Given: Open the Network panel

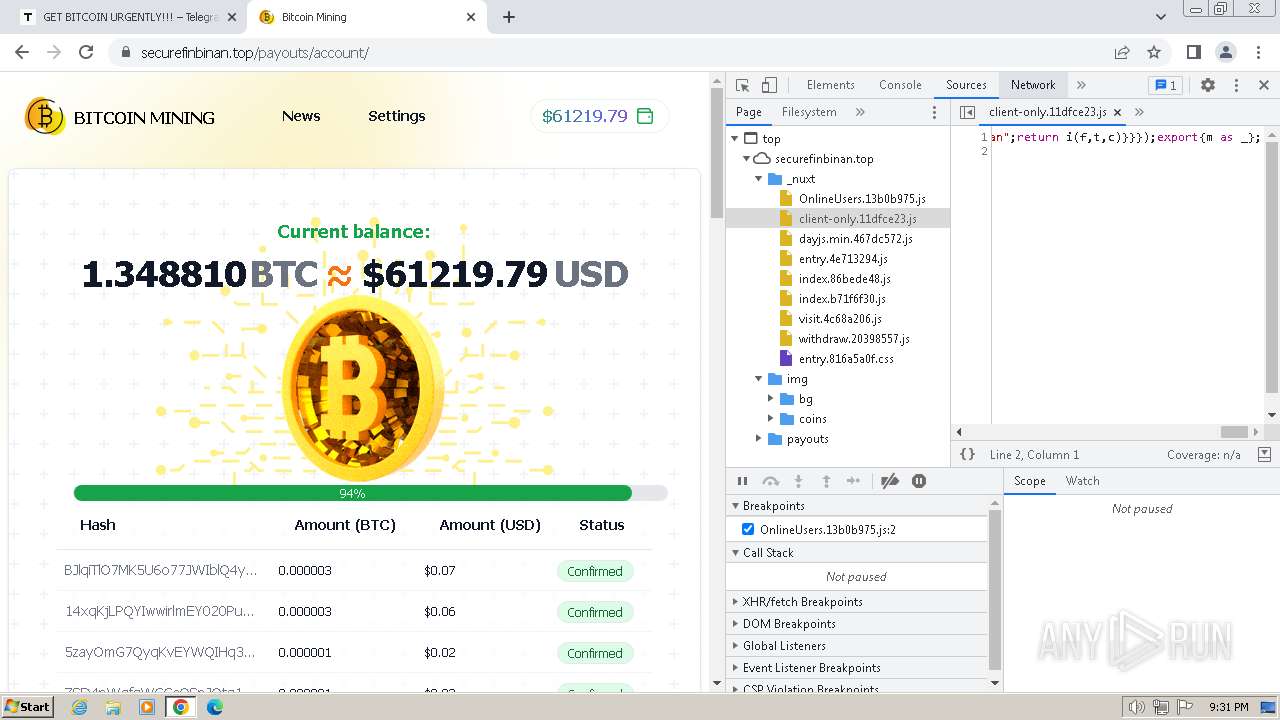Looking at the screenshot, I should [x=1033, y=85].
